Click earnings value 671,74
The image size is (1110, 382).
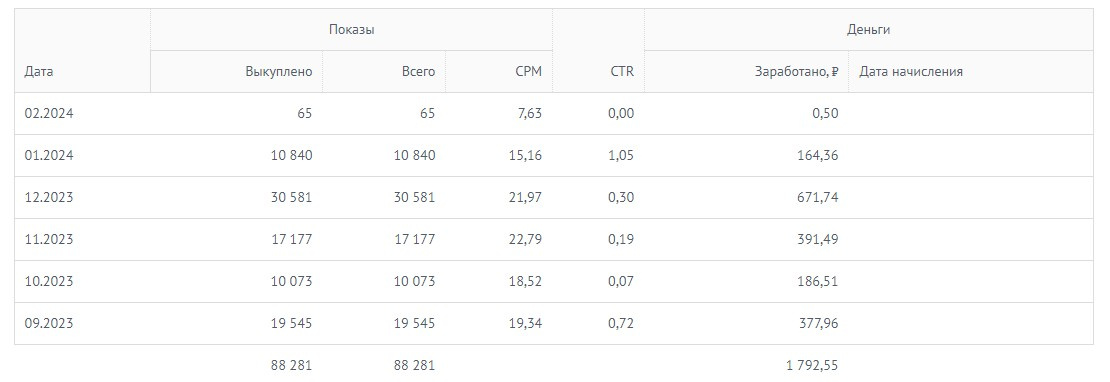click(x=818, y=197)
